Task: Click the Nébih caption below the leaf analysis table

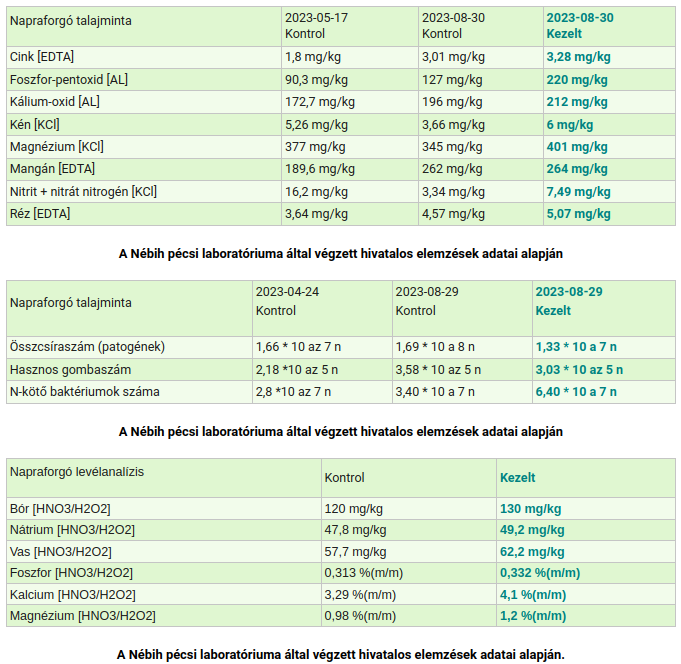Action: click(x=340, y=655)
